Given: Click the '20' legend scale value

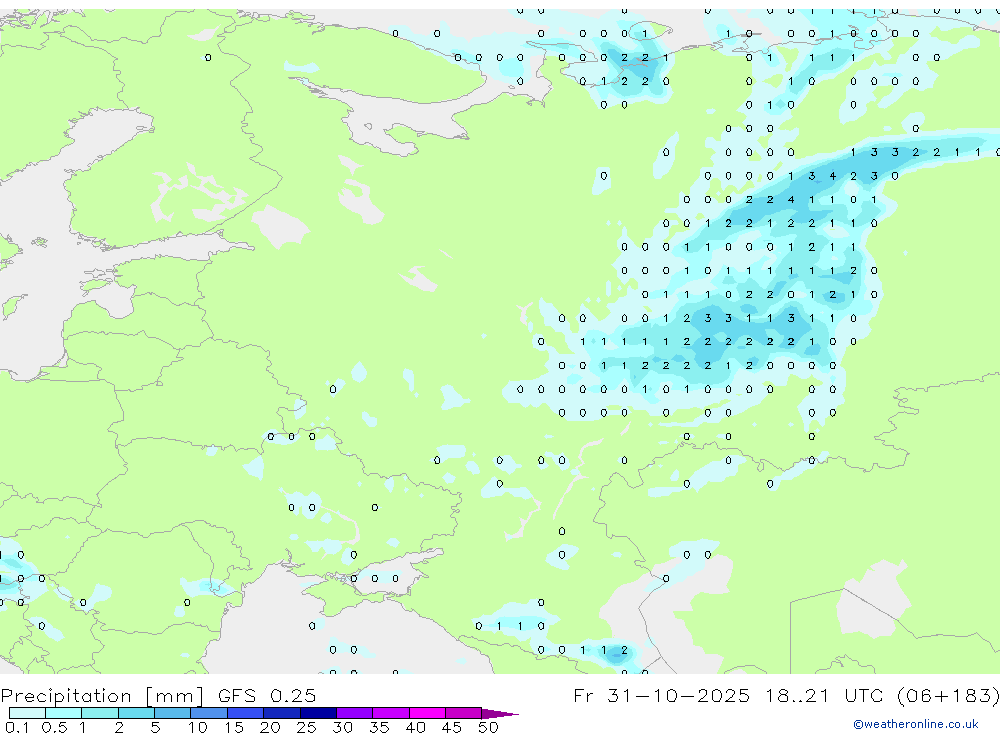Looking at the screenshot, I should click(x=270, y=727).
